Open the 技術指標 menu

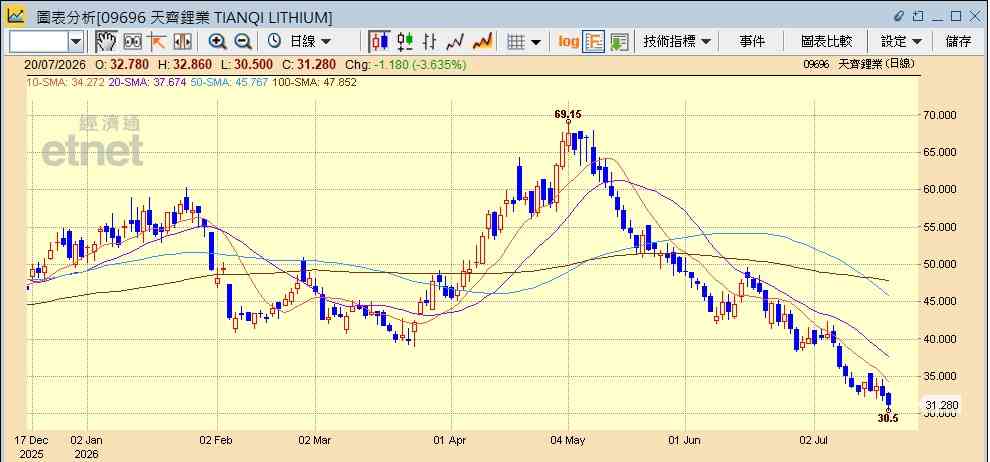[676, 42]
